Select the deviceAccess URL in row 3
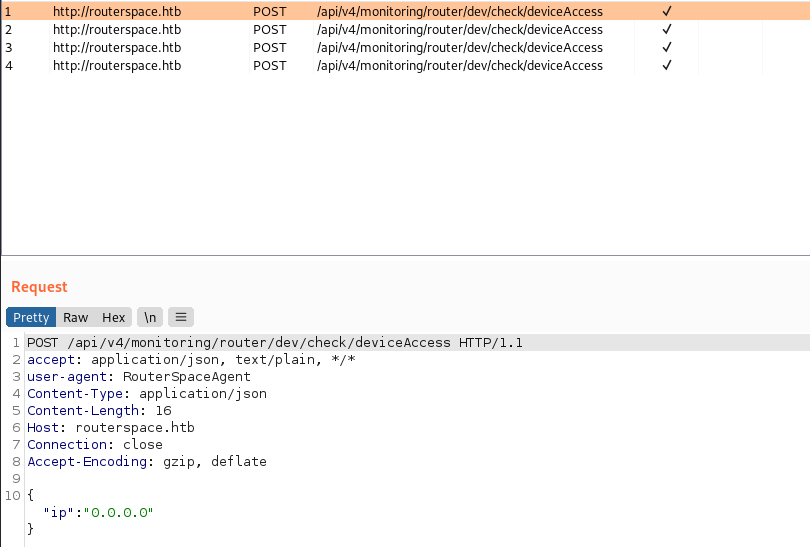810x547 pixels. pyautogui.click(x=459, y=47)
